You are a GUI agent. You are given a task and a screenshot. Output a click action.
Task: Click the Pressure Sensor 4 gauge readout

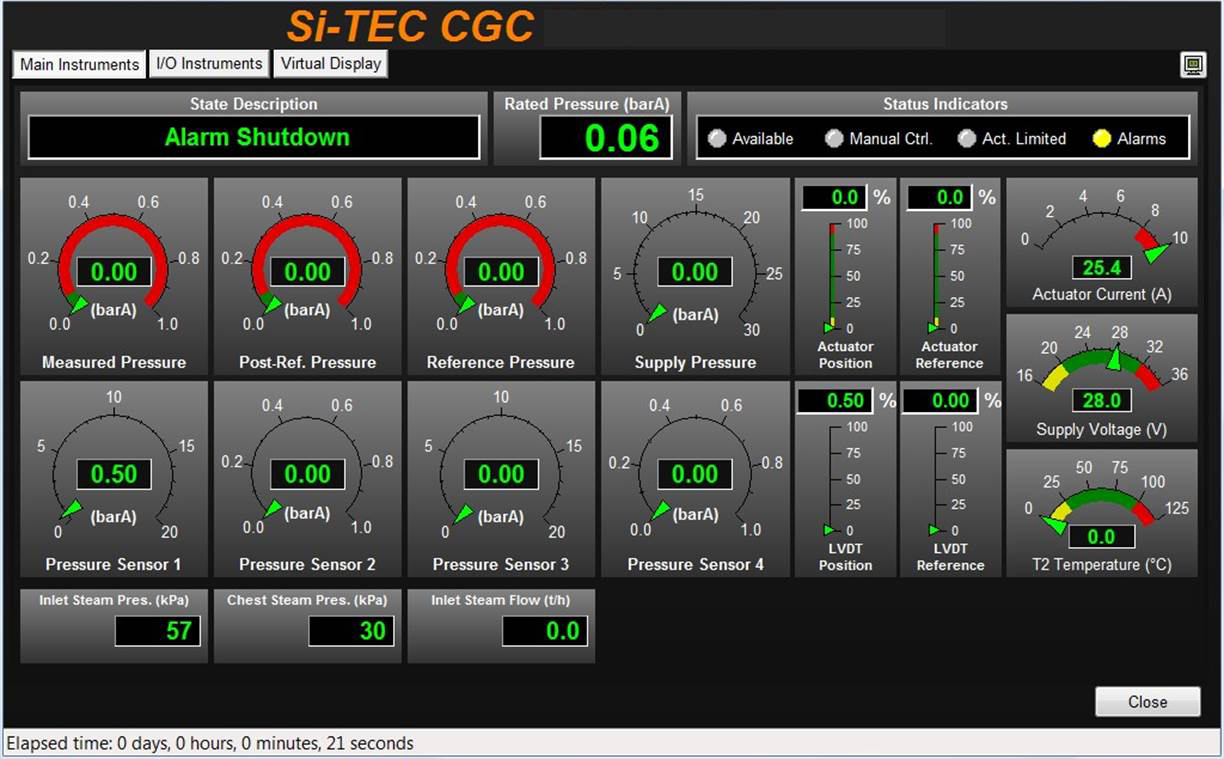click(695, 474)
